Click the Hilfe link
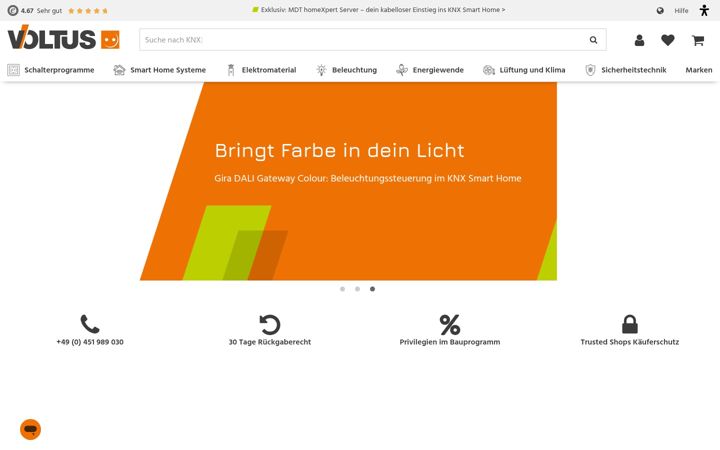720x450 pixels. pos(681,11)
